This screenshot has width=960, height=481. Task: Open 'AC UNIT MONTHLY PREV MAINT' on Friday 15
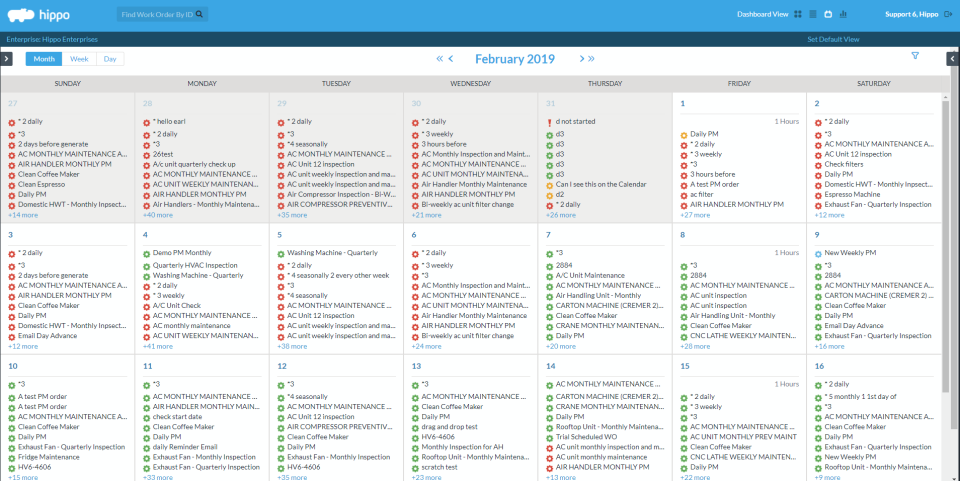[743, 437]
